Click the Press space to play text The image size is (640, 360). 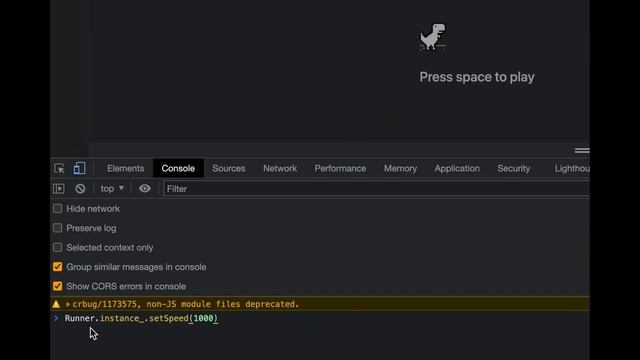click(x=477, y=77)
